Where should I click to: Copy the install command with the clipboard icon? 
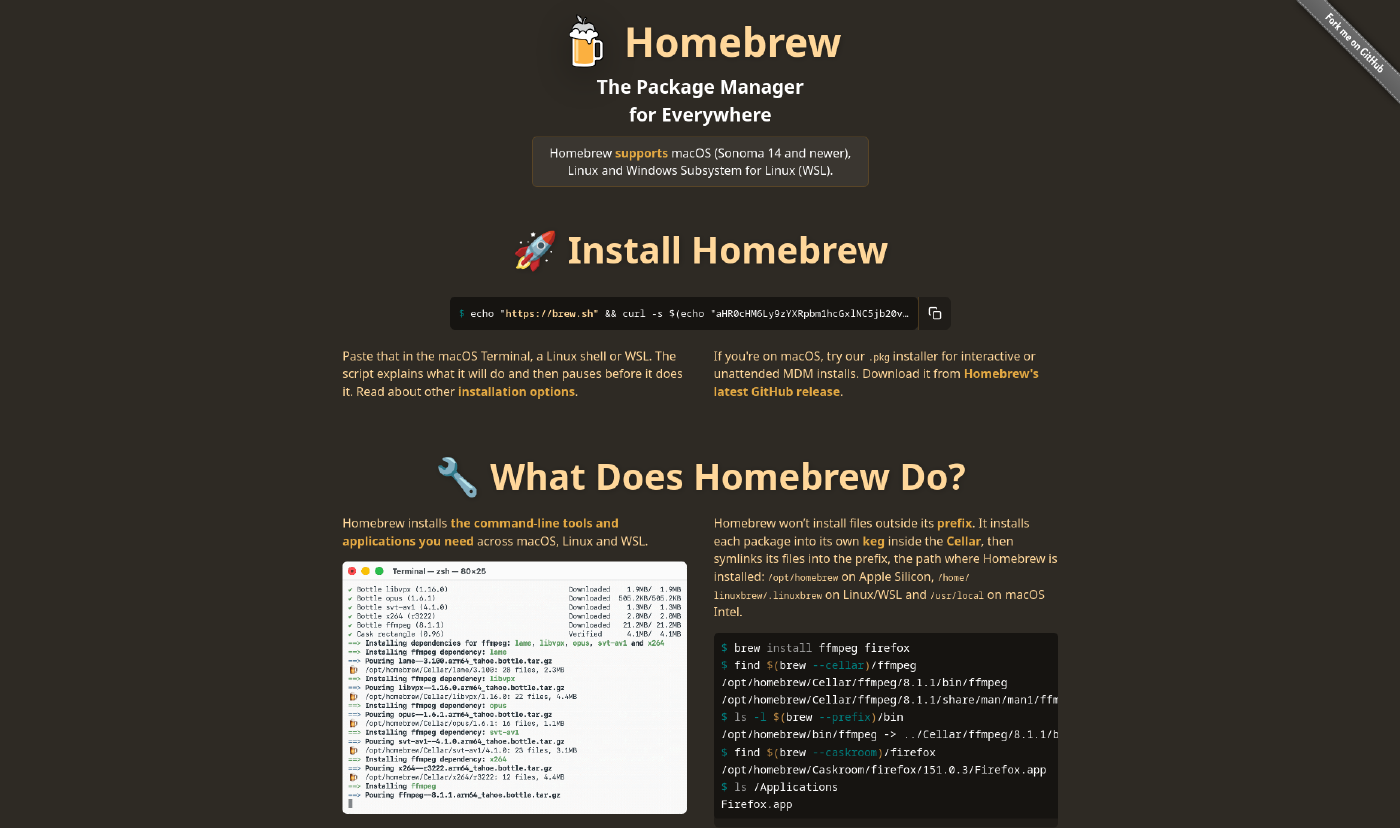pos(935,313)
